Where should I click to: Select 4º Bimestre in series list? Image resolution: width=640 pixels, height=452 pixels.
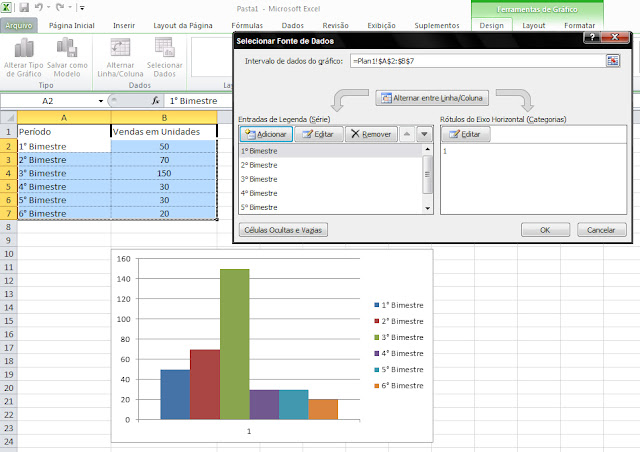tap(331, 193)
